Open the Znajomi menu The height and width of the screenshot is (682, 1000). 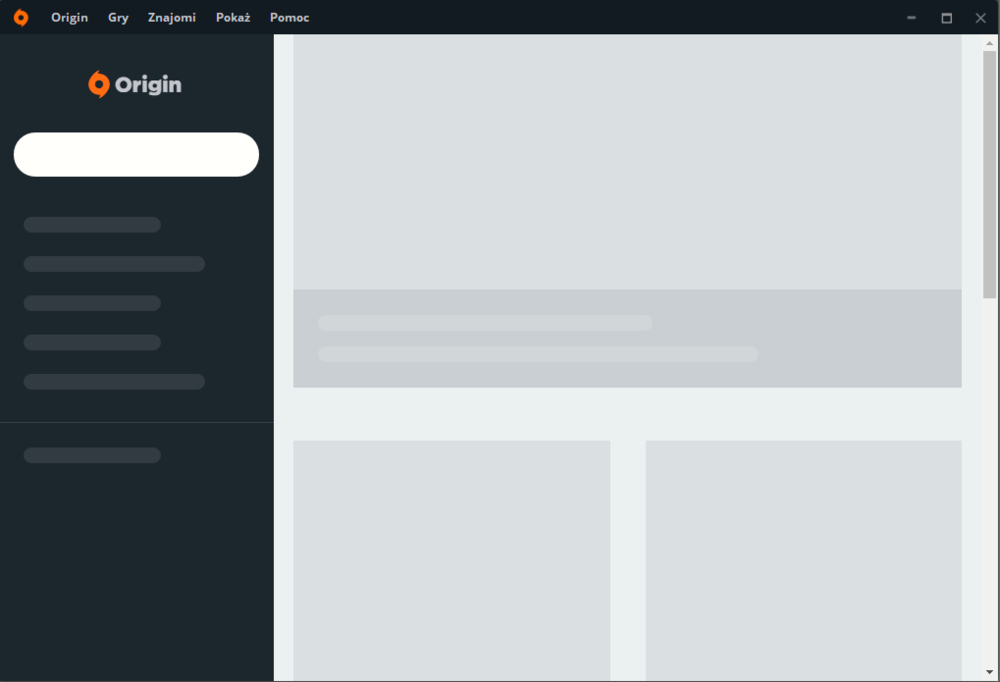click(172, 18)
